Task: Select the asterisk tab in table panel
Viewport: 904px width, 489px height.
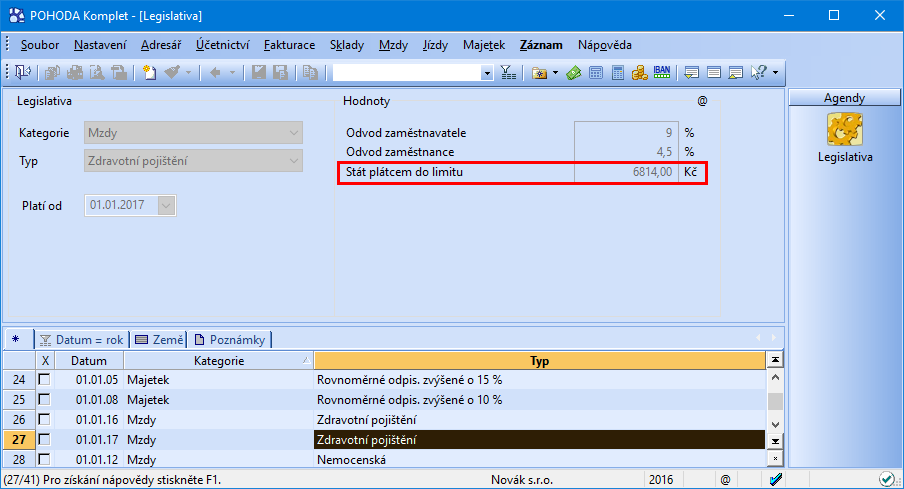Action: (x=16, y=339)
